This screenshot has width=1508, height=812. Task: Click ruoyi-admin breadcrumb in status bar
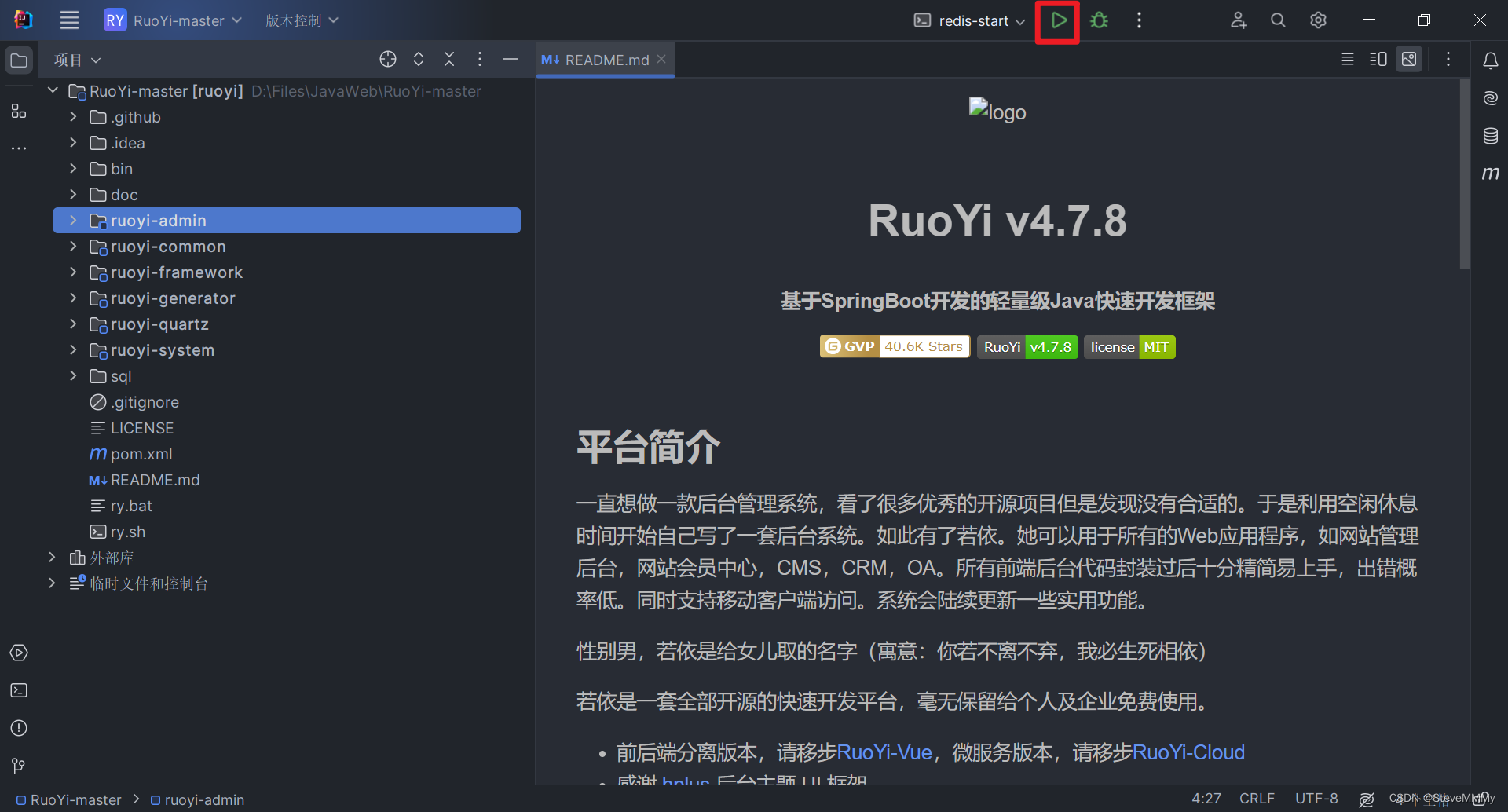(x=197, y=799)
